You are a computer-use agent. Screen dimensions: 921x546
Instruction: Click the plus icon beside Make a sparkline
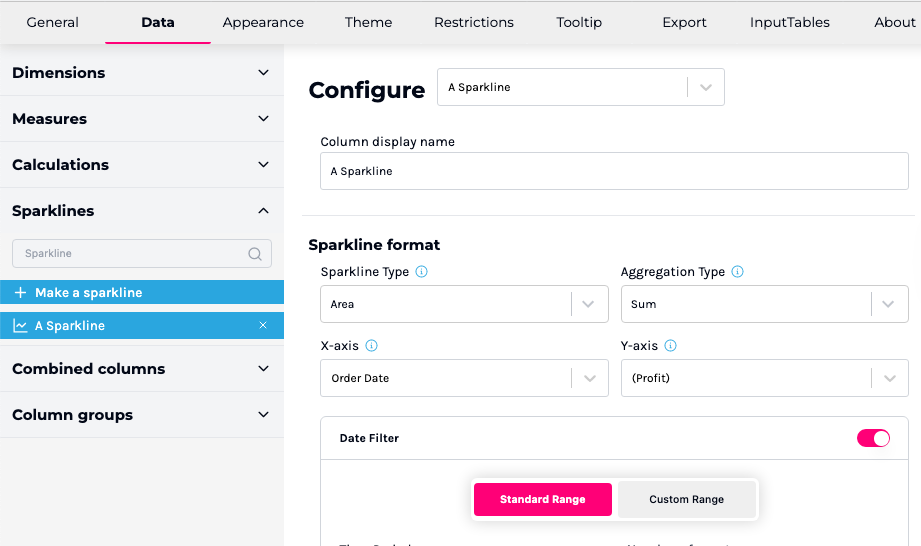pos(20,293)
